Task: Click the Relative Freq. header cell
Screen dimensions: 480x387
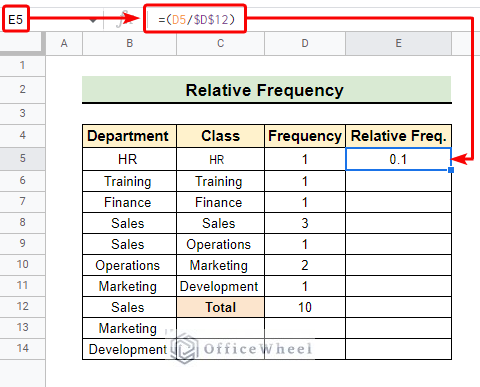Action: [x=399, y=136]
